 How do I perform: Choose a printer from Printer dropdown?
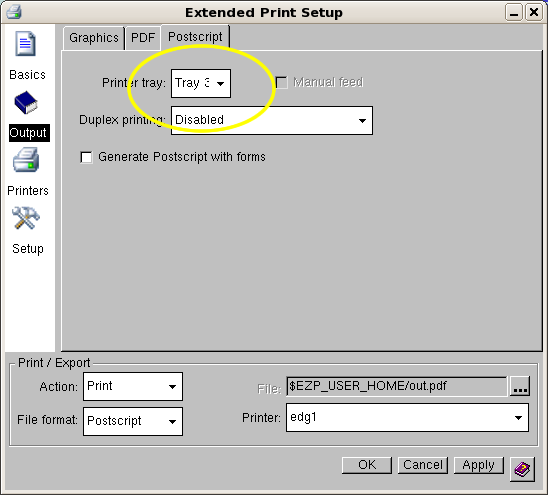click(407, 418)
